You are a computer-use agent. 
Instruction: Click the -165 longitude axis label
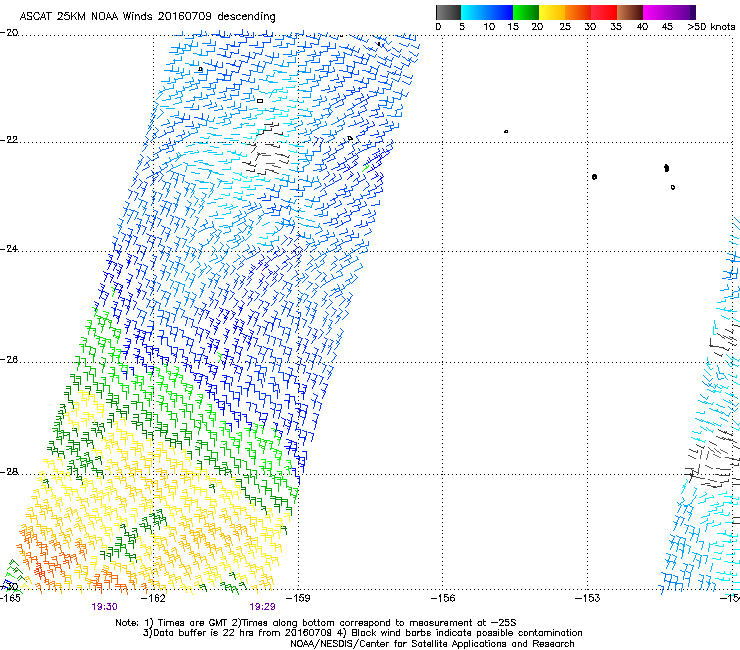click(x=10, y=598)
